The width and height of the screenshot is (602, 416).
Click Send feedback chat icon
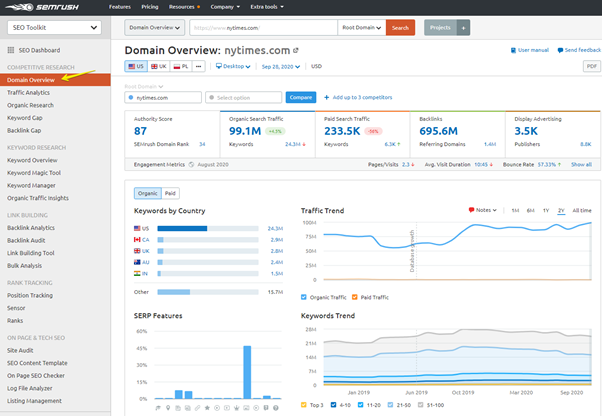(x=560, y=50)
